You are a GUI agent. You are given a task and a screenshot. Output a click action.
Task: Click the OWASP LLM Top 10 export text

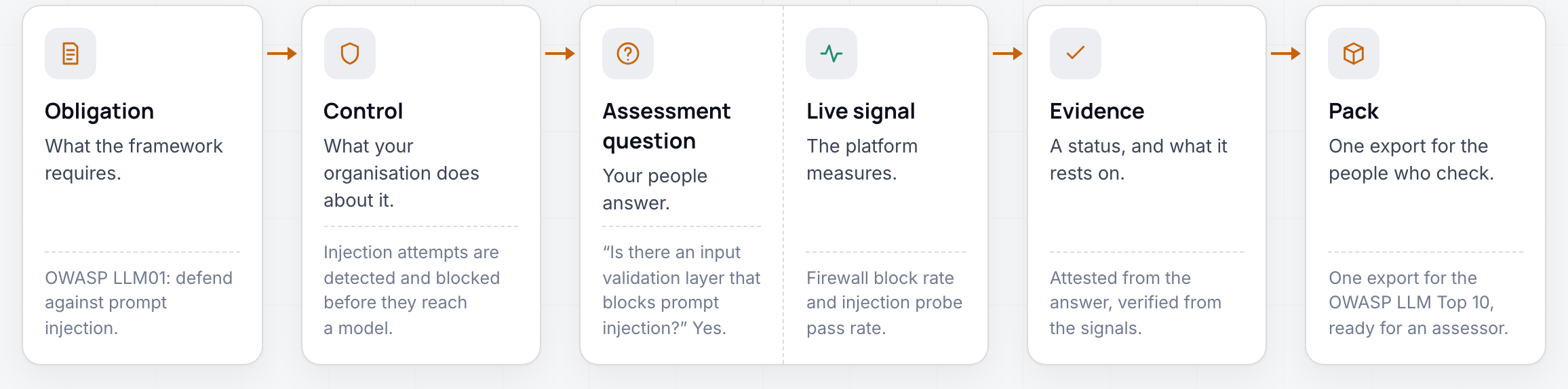1419,303
